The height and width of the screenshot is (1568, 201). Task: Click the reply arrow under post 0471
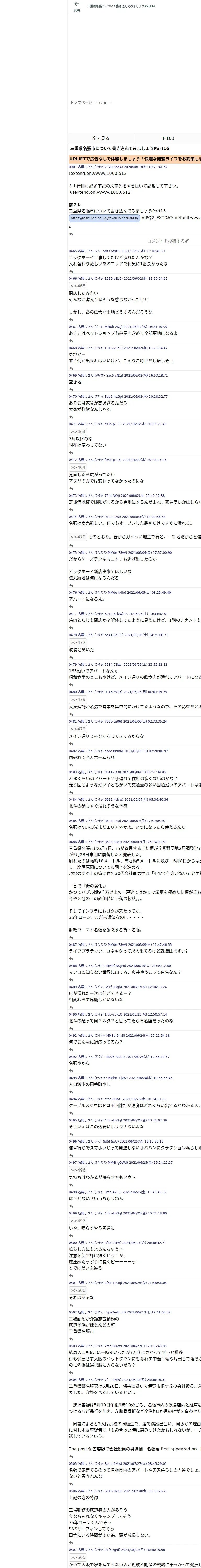(x=71, y=453)
